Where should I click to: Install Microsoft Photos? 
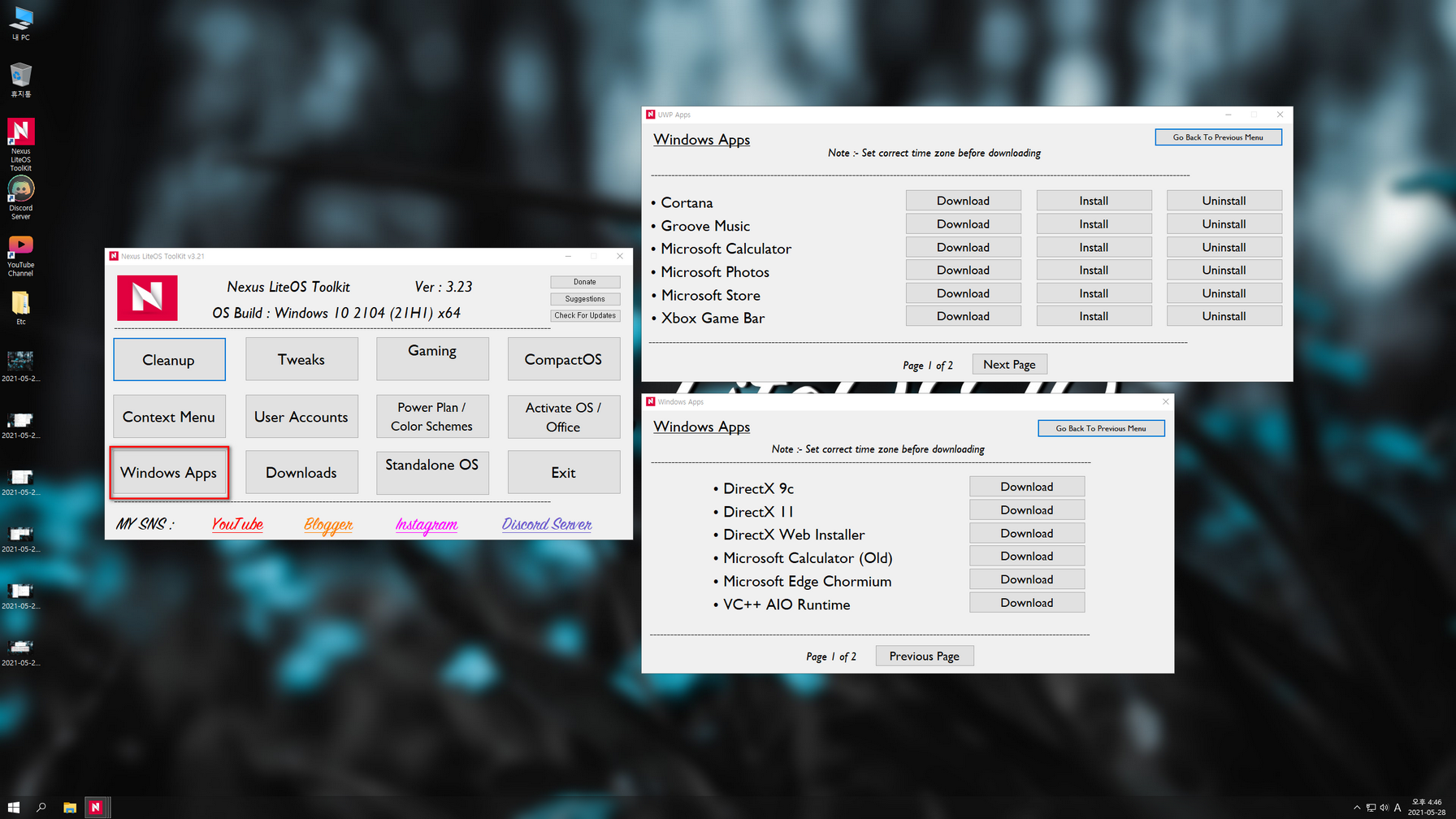(x=1094, y=270)
